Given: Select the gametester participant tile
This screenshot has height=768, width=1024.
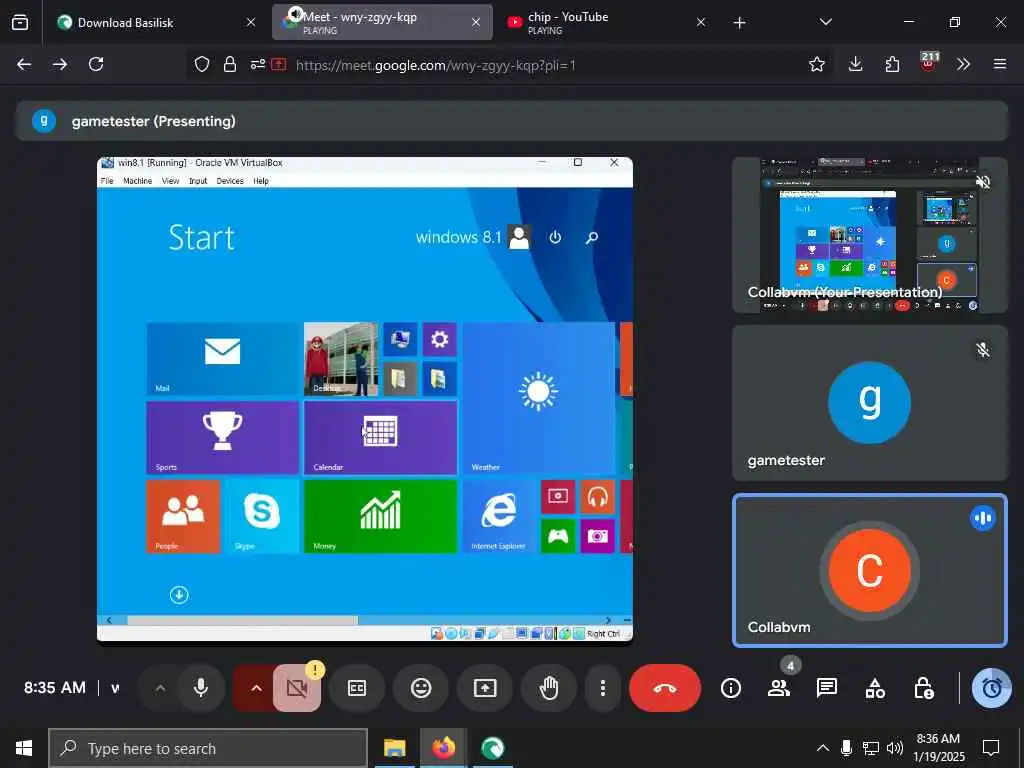Looking at the screenshot, I should click(x=870, y=403).
